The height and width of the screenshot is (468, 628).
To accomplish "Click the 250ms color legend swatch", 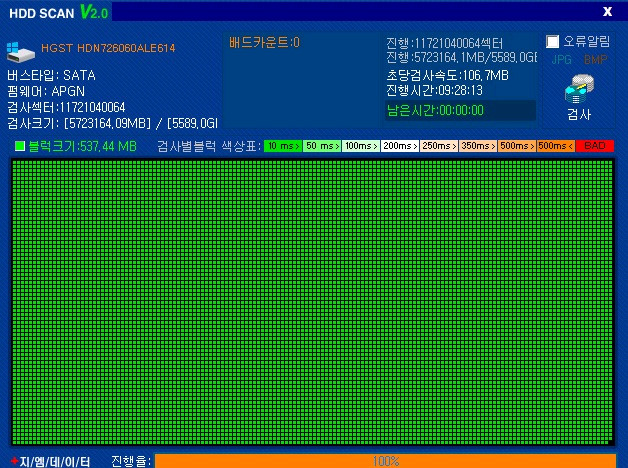I will [439, 146].
